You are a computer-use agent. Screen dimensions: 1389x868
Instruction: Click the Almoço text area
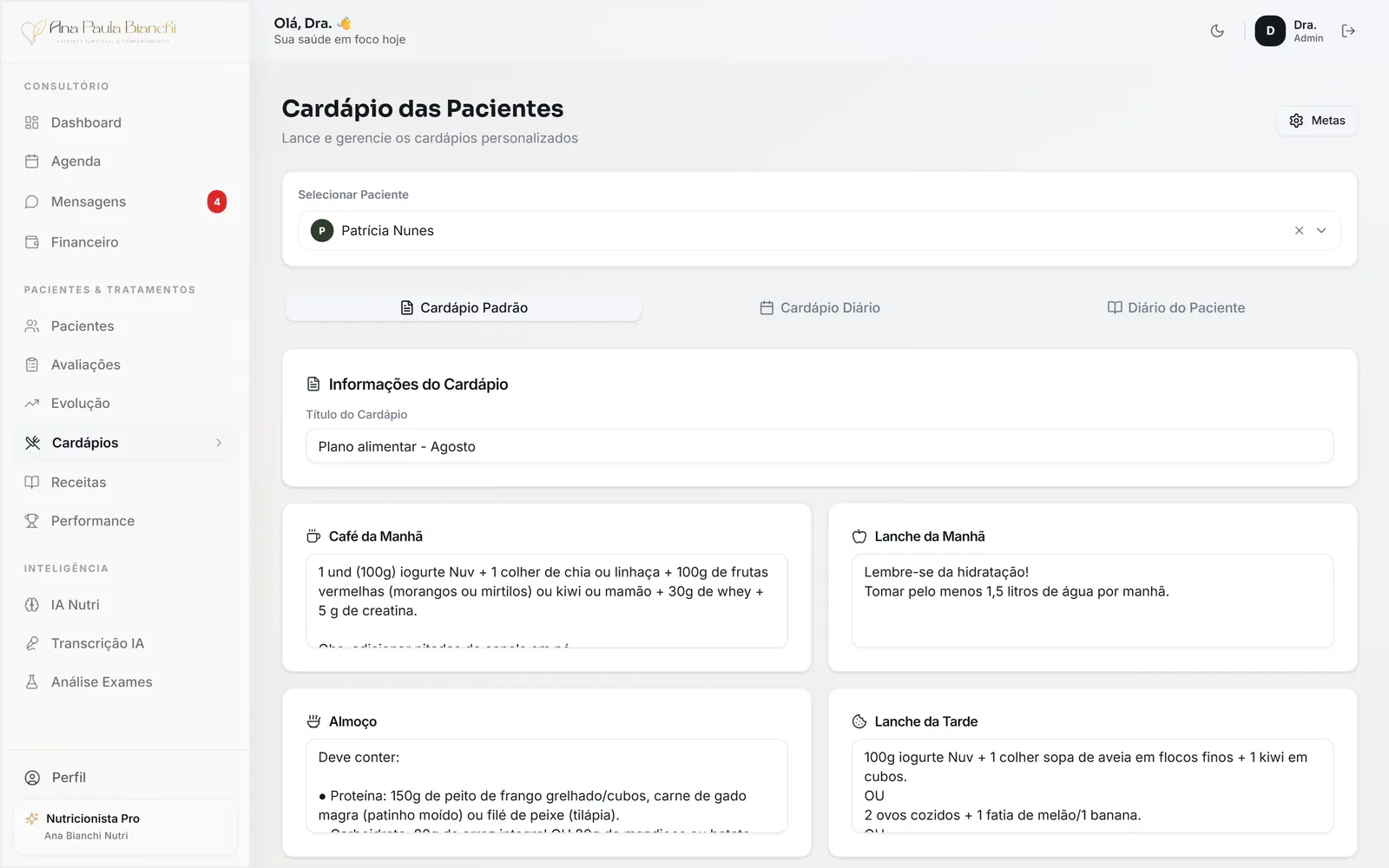547,786
